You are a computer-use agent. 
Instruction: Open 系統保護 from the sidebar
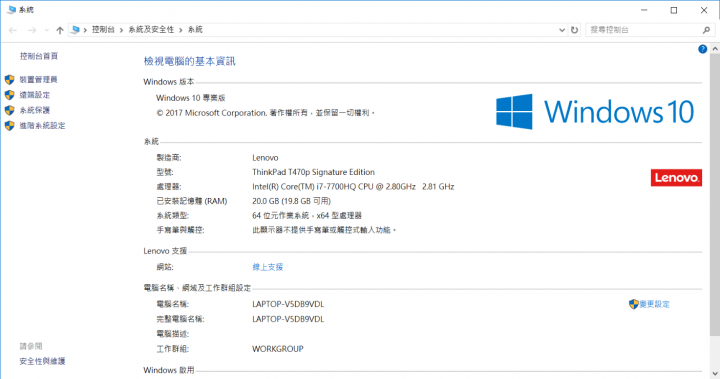pyautogui.click(x=34, y=110)
